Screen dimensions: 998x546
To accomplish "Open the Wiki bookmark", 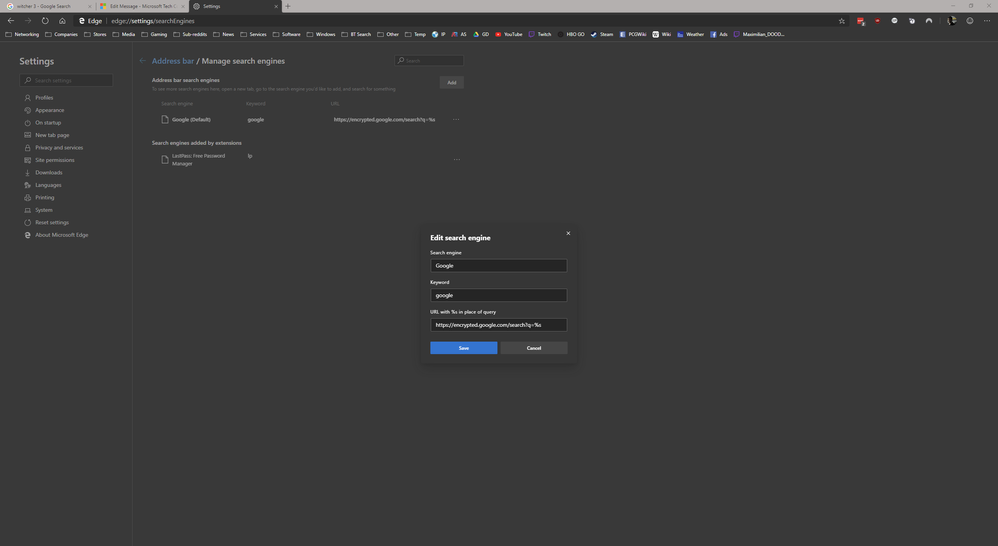I will (661, 34).
